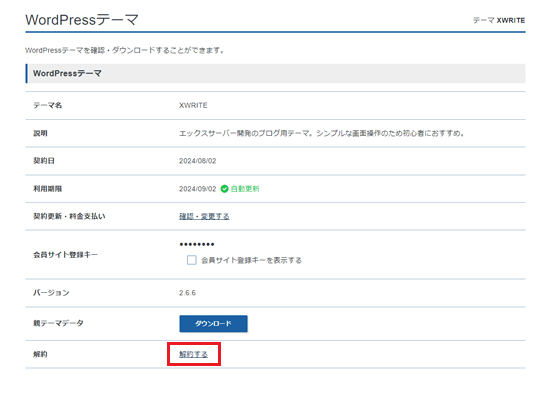550x400 pixels.
Task: Click the green 自動更新 status text
Action: 245,189
